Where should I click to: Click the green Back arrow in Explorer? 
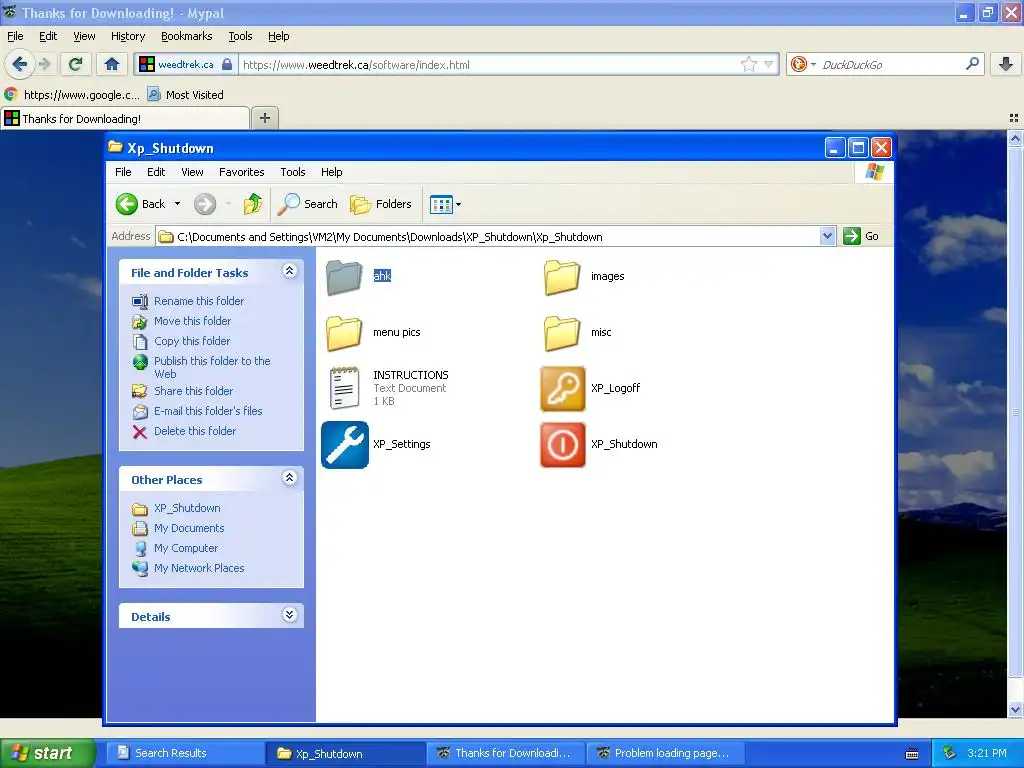(x=127, y=204)
